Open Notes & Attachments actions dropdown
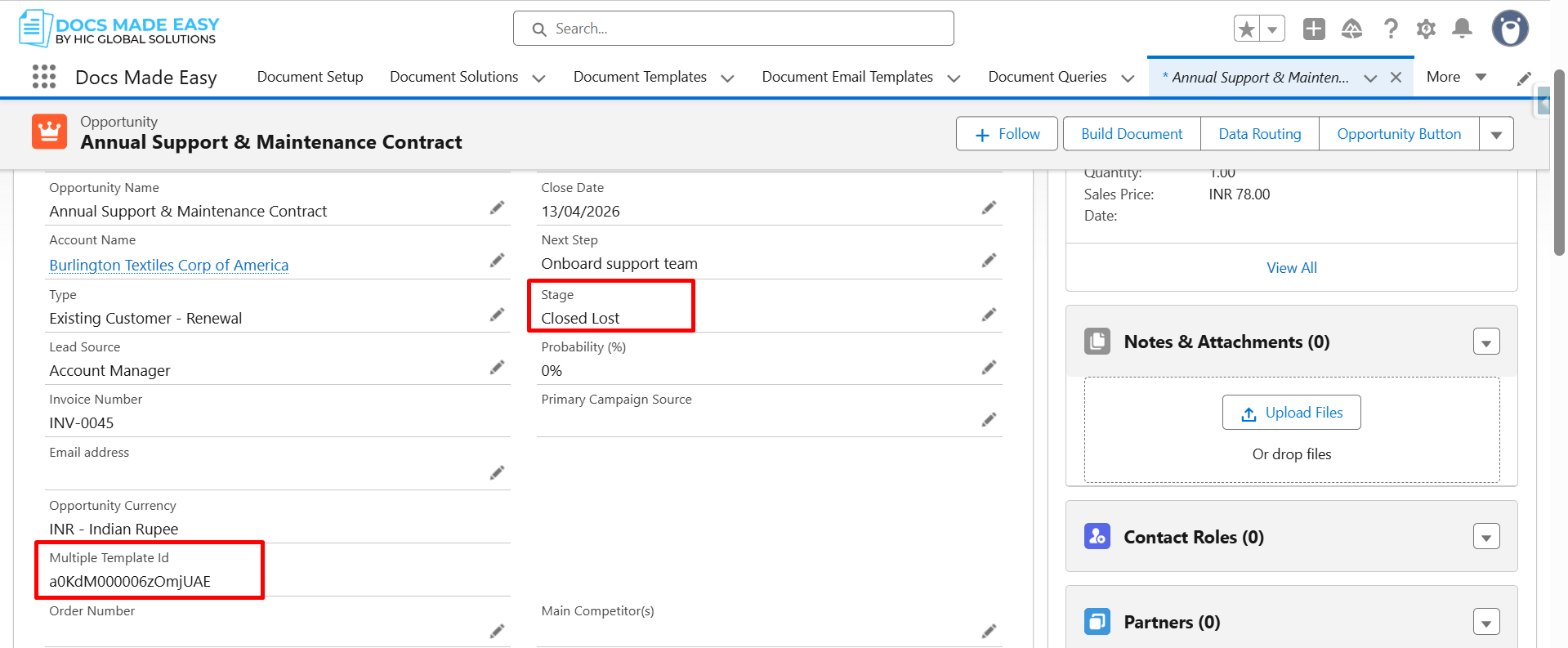1568x648 pixels. pyautogui.click(x=1486, y=342)
